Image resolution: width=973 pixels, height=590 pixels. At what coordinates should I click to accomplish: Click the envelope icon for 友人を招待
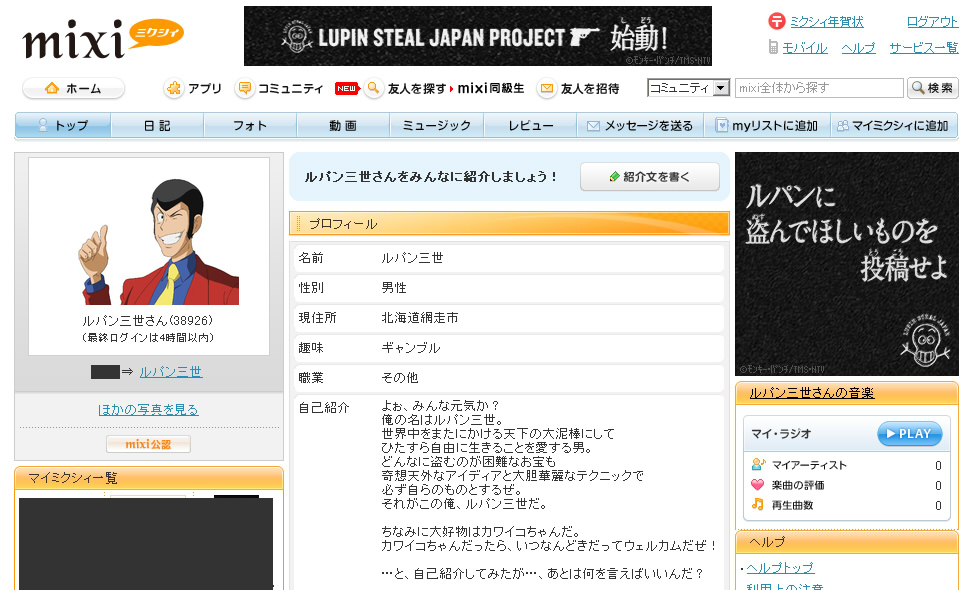pos(547,89)
